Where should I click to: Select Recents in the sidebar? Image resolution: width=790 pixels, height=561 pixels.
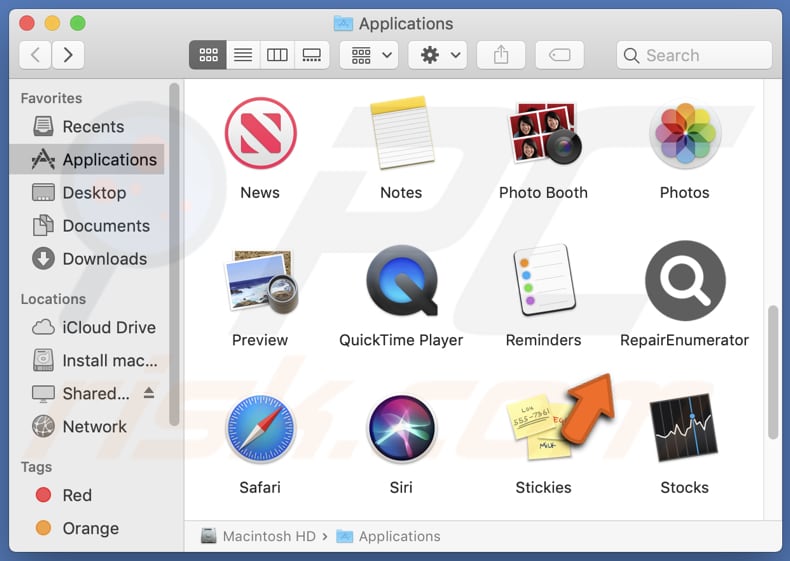(x=87, y=127)
